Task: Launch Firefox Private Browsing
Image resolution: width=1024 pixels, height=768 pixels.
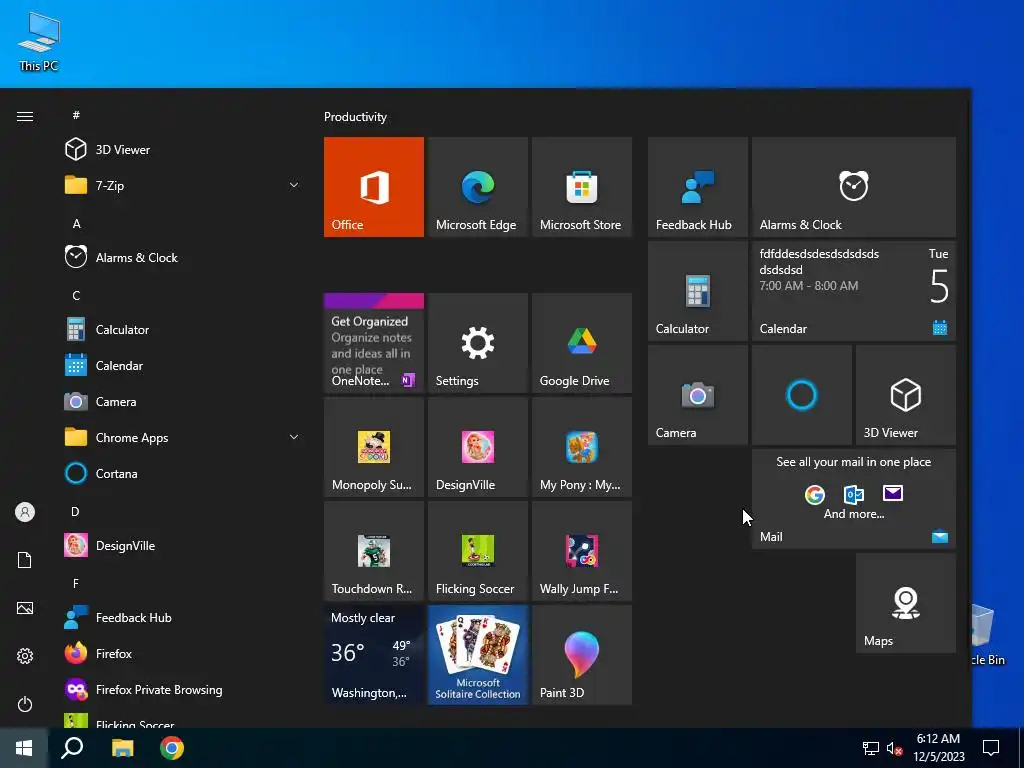Action: point(183,690)
